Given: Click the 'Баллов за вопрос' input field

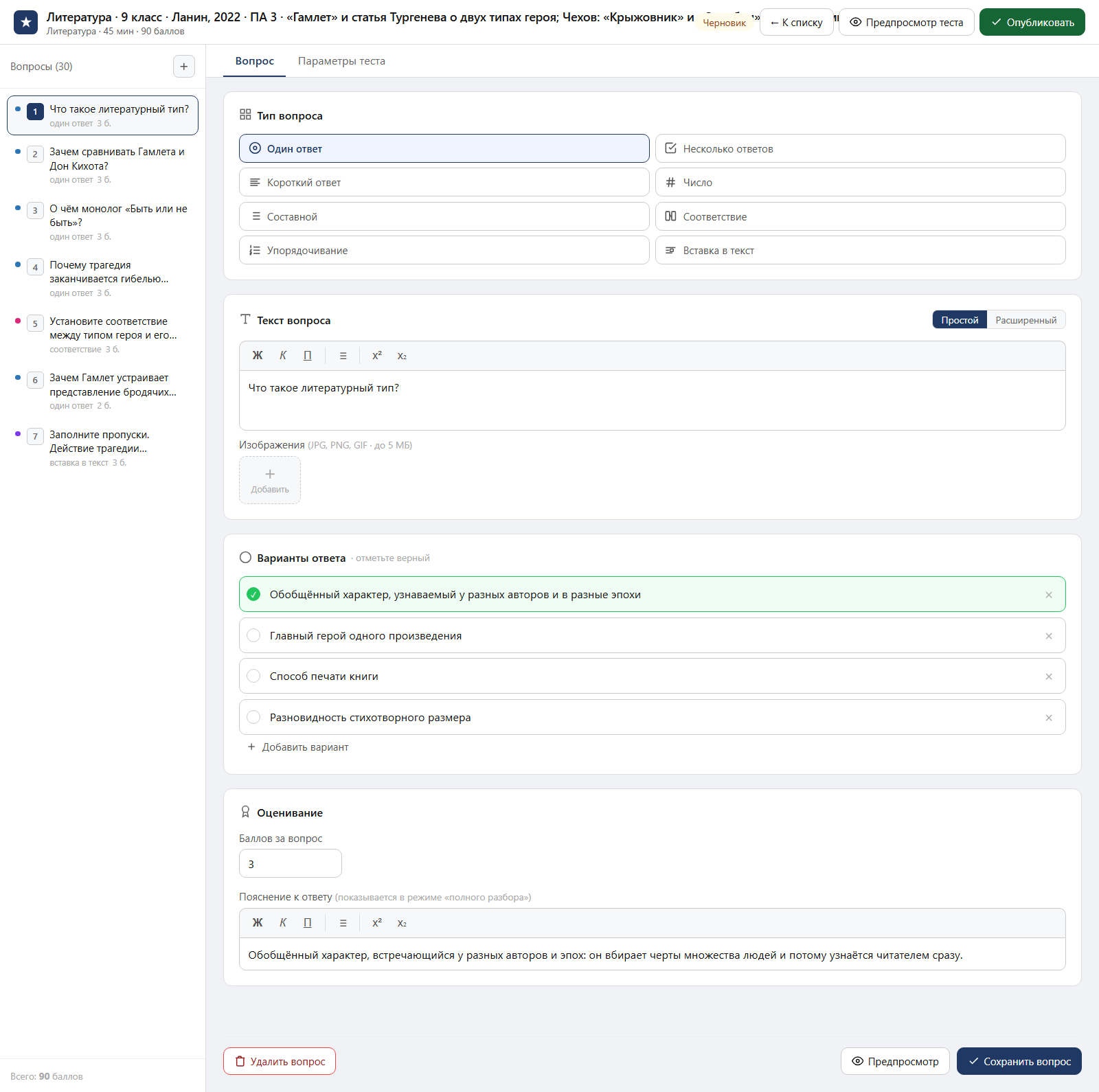Looking at the screenshot, I should 291,863.
